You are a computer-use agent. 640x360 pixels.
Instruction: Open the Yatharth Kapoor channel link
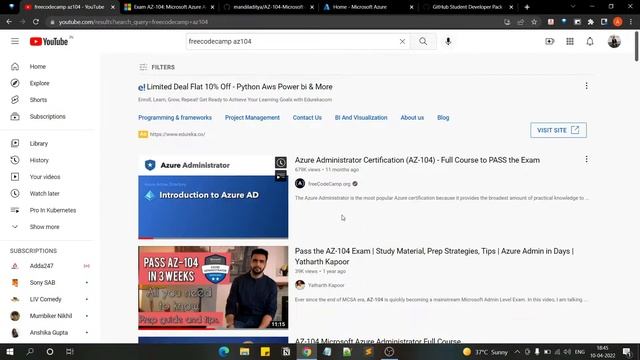click(x=326, y=285)
